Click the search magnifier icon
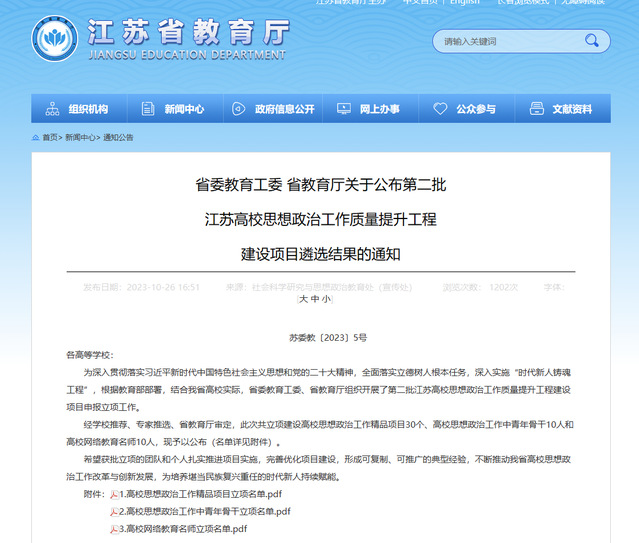 tap(593, 41)
